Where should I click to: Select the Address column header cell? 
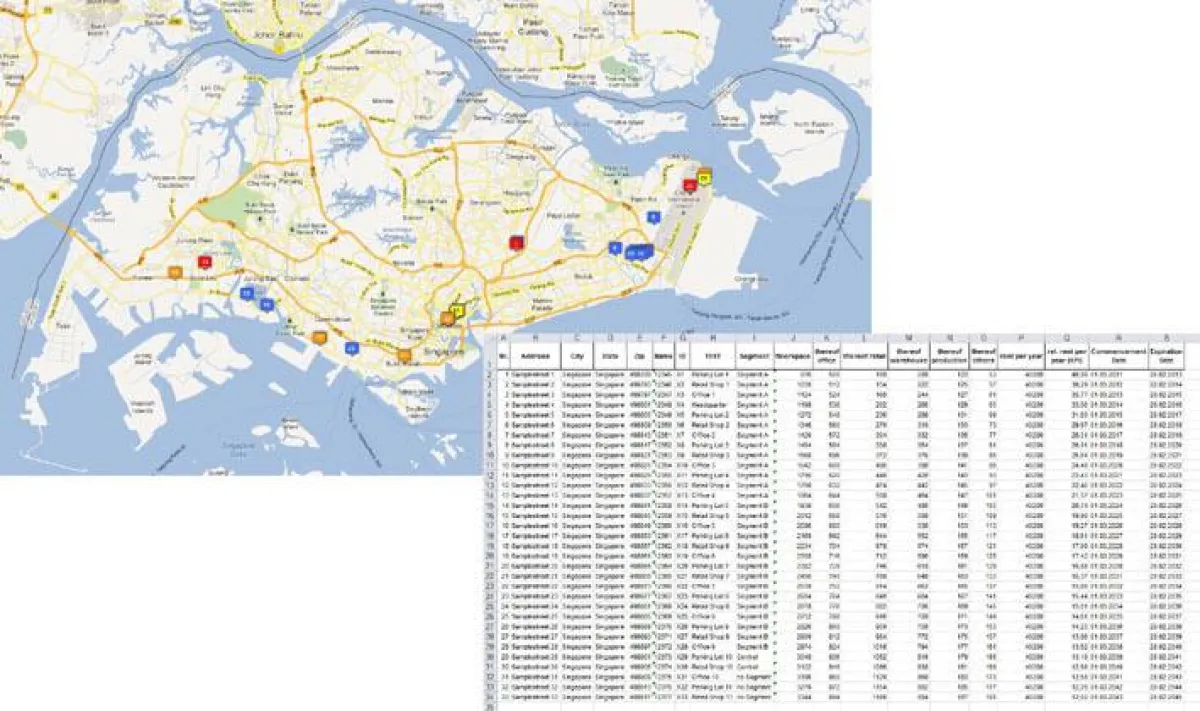536,355
